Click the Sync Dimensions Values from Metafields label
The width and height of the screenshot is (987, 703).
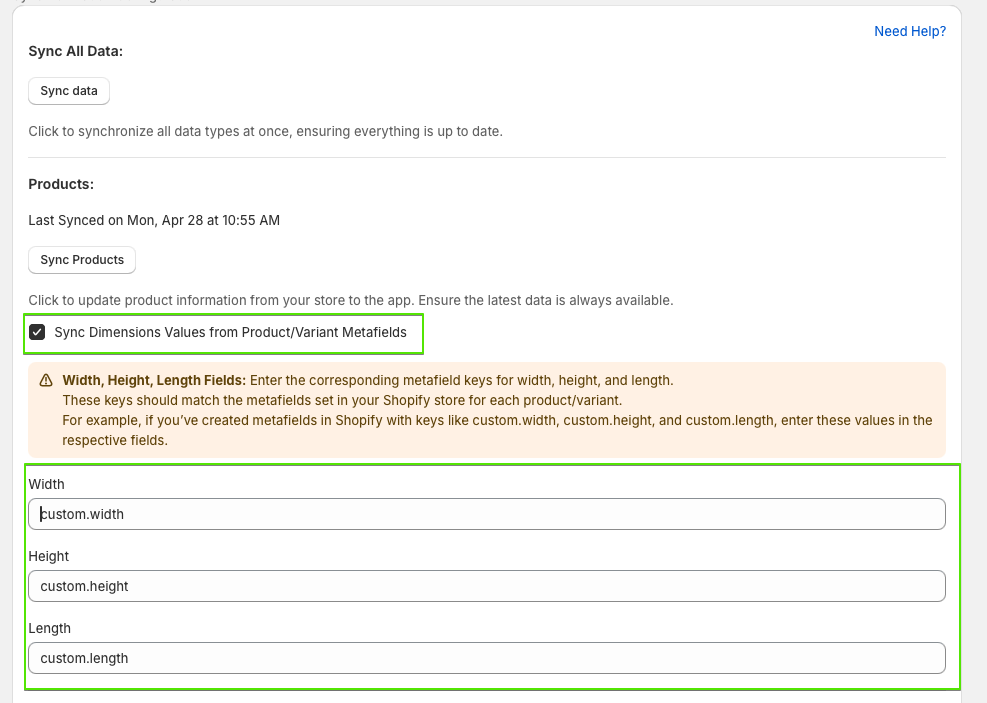pos(230,332)
